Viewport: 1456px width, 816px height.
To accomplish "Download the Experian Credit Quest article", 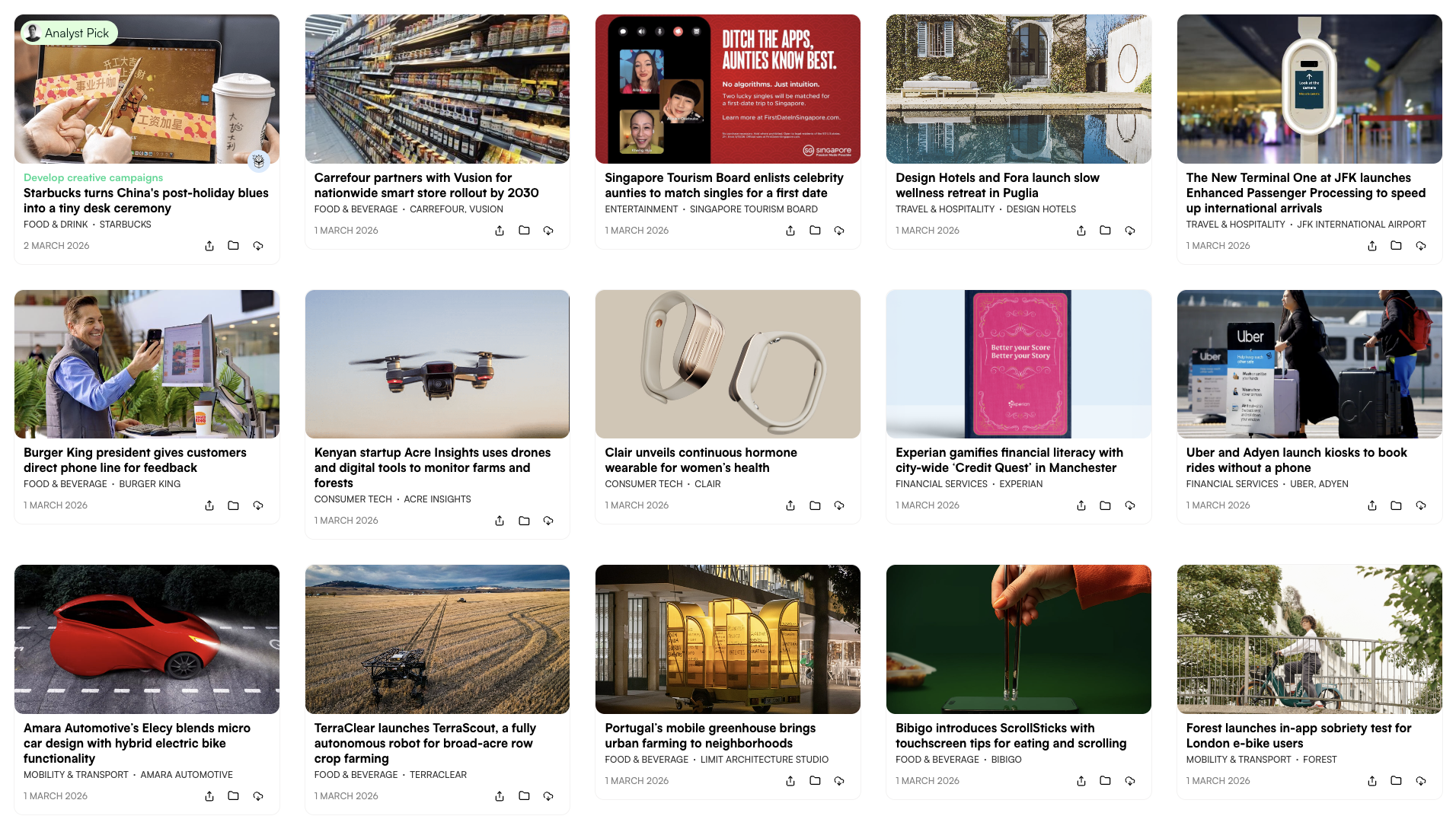I will (1130, 505).
